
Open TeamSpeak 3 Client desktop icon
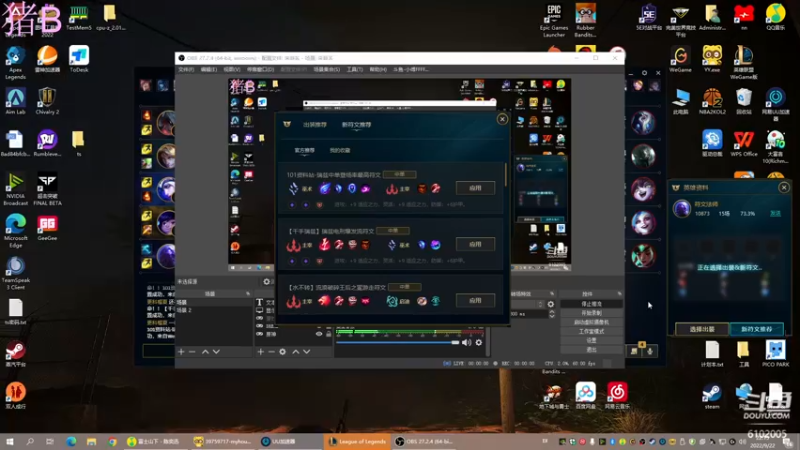tap(15, 273)
